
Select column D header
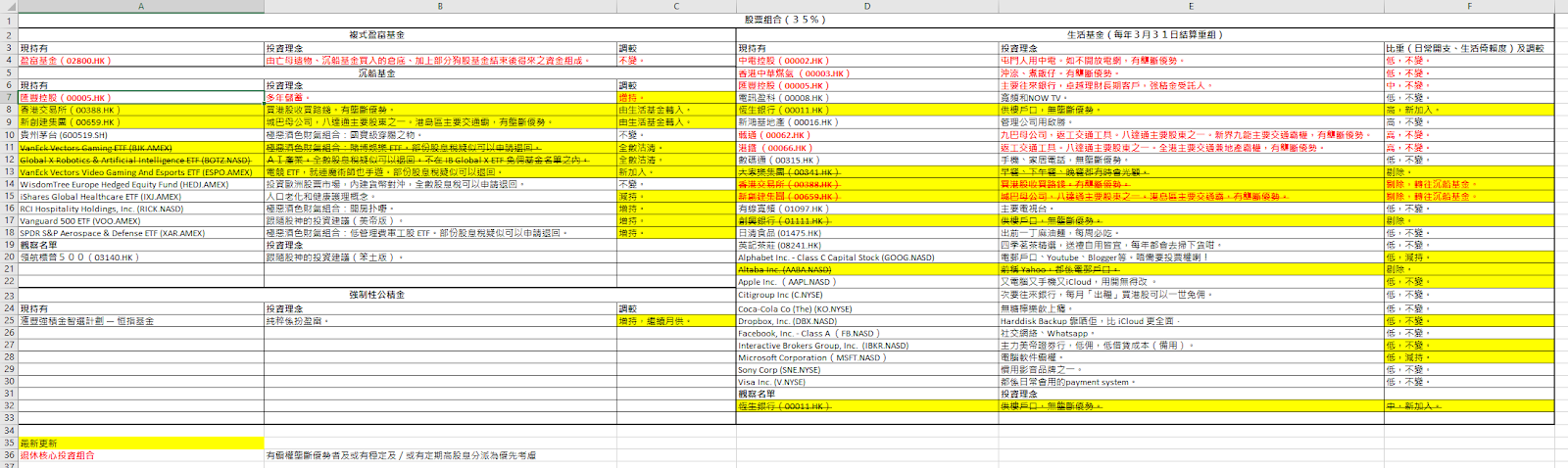click(x=867, y=6)
